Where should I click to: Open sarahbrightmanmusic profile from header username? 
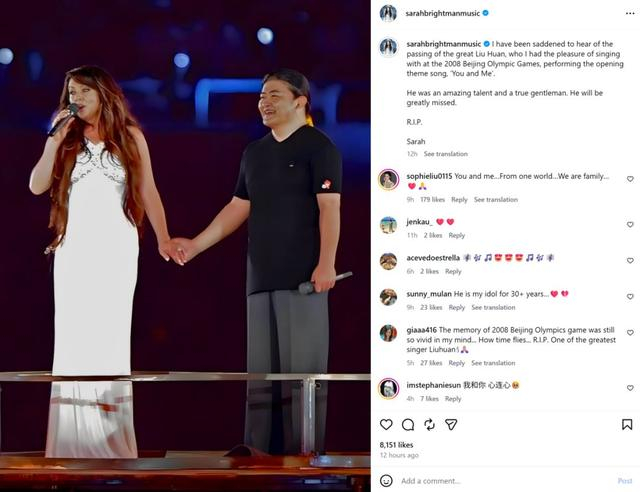(442, 13)
